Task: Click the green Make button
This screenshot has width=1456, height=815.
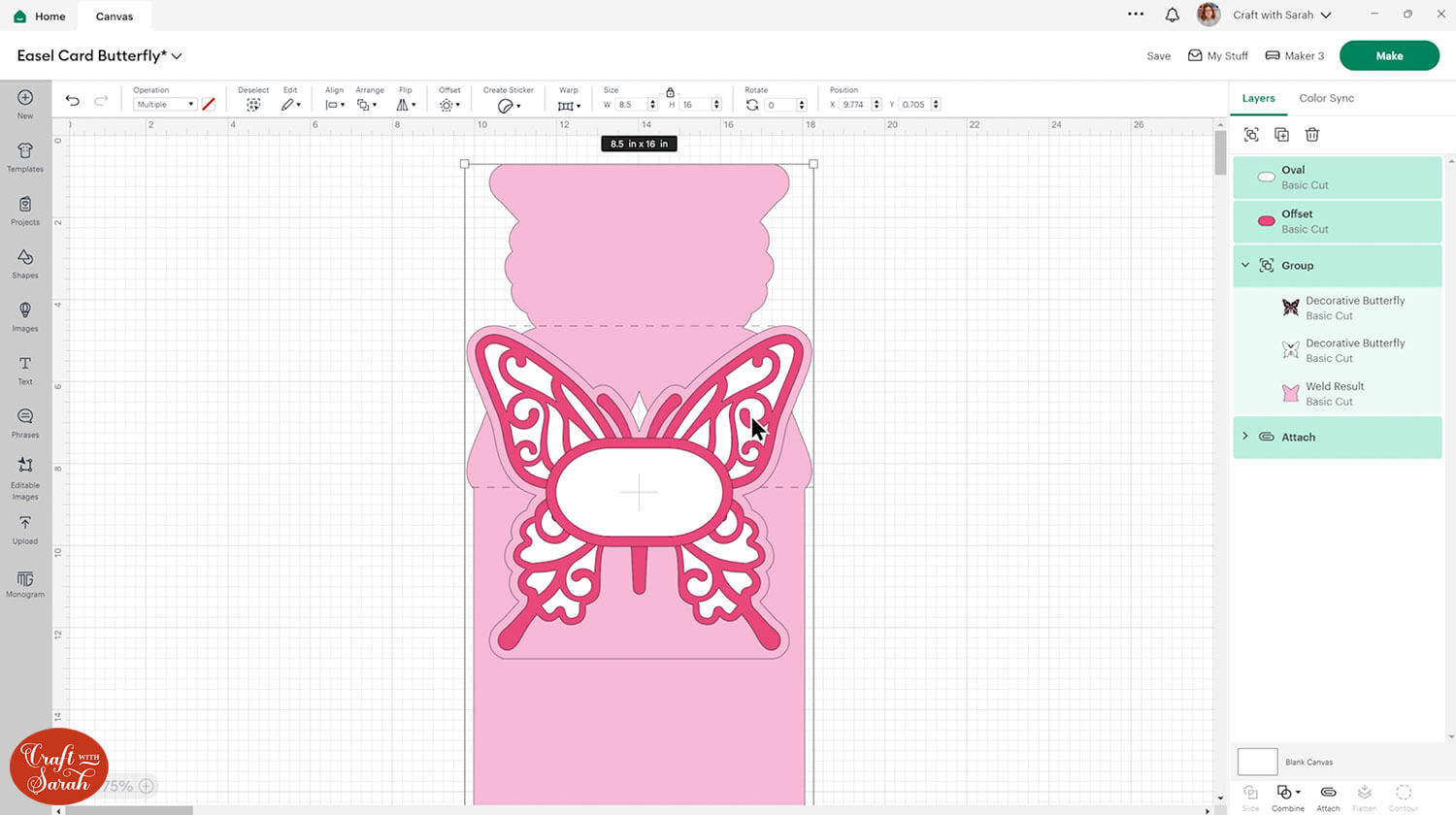Action: (1388, 55)
